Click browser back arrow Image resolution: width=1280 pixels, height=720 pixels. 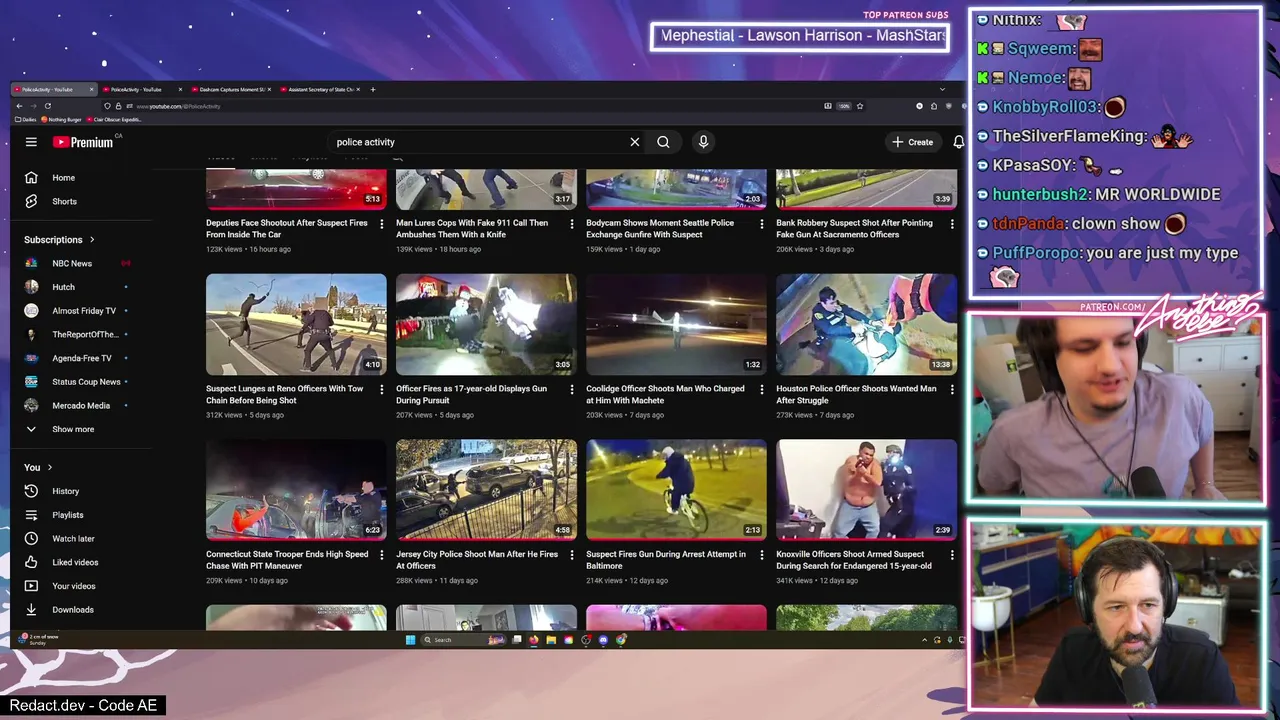(x=19, y=106)
